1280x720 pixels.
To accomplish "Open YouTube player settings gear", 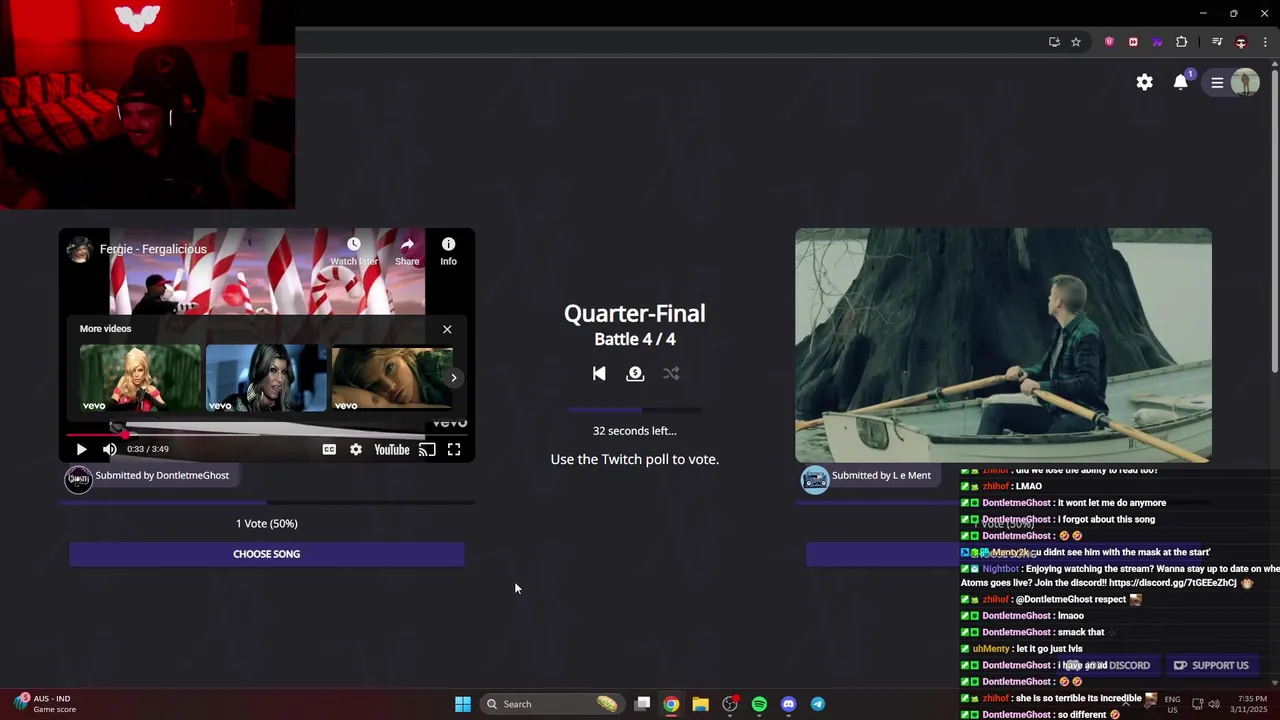I will click(x=356, y=450).
